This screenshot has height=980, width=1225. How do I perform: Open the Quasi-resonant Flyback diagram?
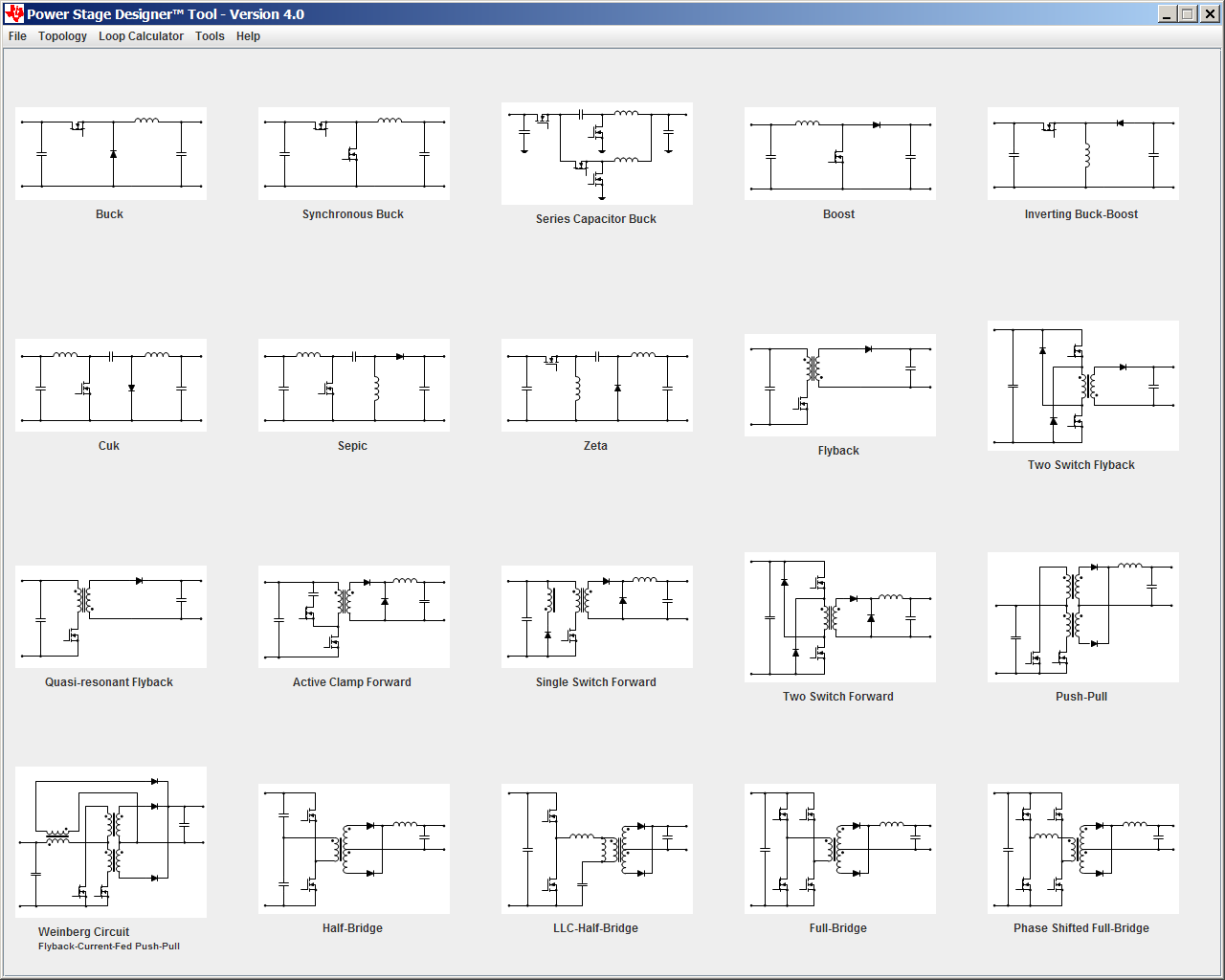coord(111,616)
